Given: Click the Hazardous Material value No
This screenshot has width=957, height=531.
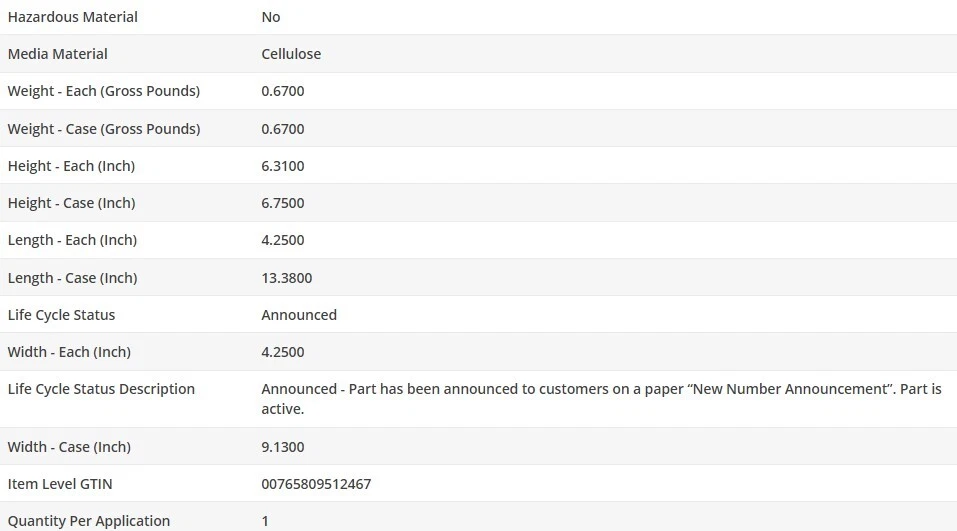Looking at the screenshot, I should pyautogui.click(x=271, y=17).
